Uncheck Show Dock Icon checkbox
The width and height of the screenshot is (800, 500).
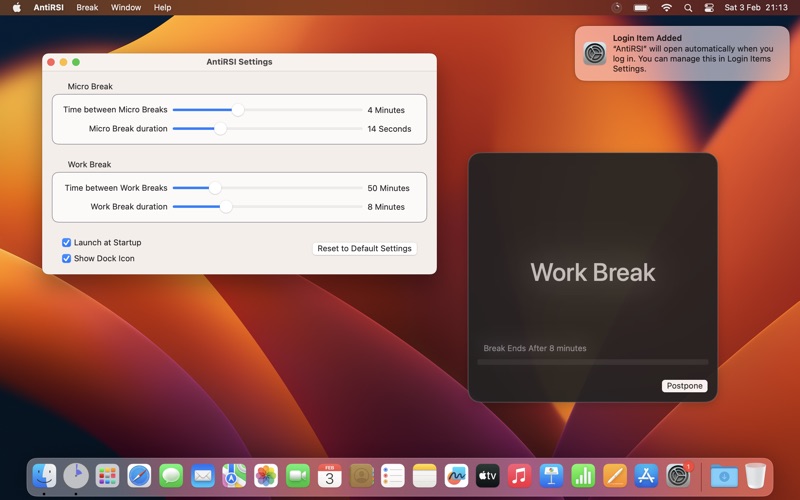[x=66, y=258]
